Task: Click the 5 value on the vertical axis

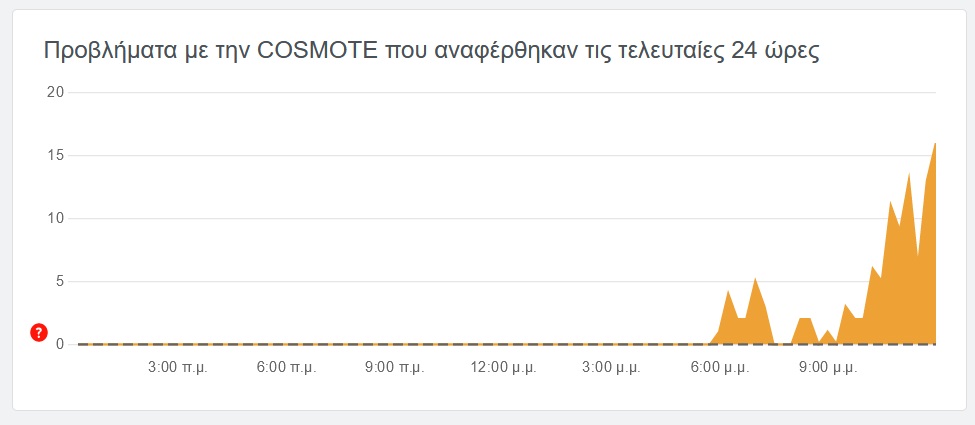Action: [60, 281]
